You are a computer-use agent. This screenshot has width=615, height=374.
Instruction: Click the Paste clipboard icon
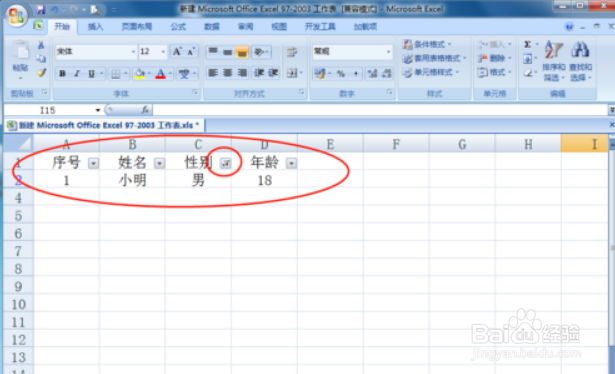click(x=20, y=51)
